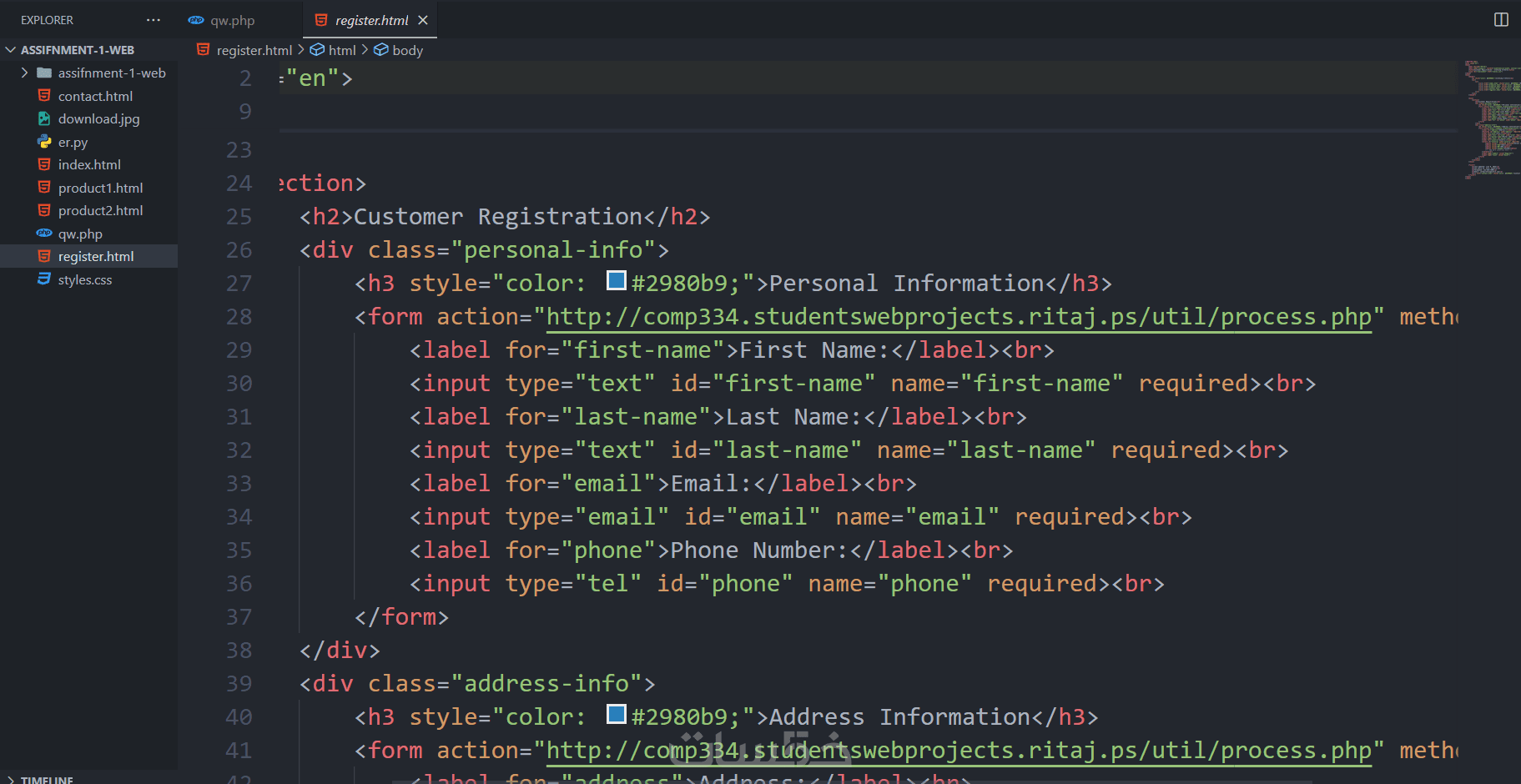Click the download.jpg image file icon

click(x=44, y=118)
